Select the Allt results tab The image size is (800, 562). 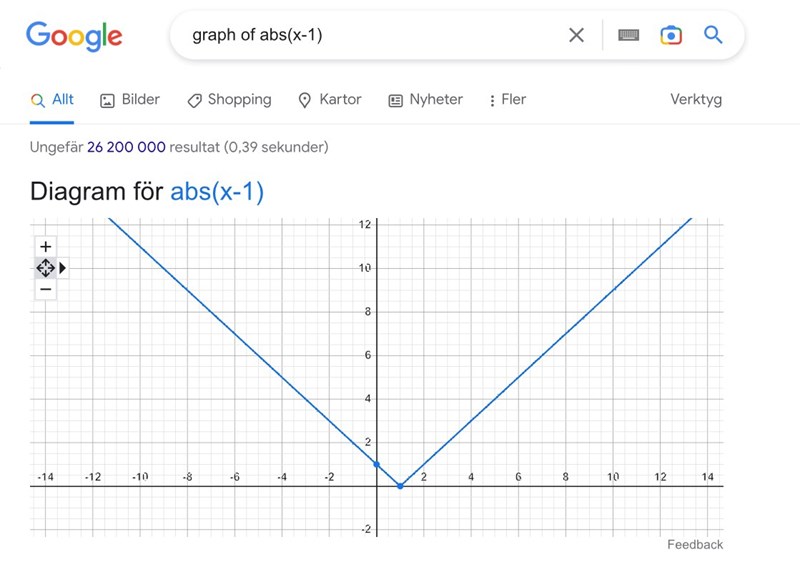coord(52,100)
